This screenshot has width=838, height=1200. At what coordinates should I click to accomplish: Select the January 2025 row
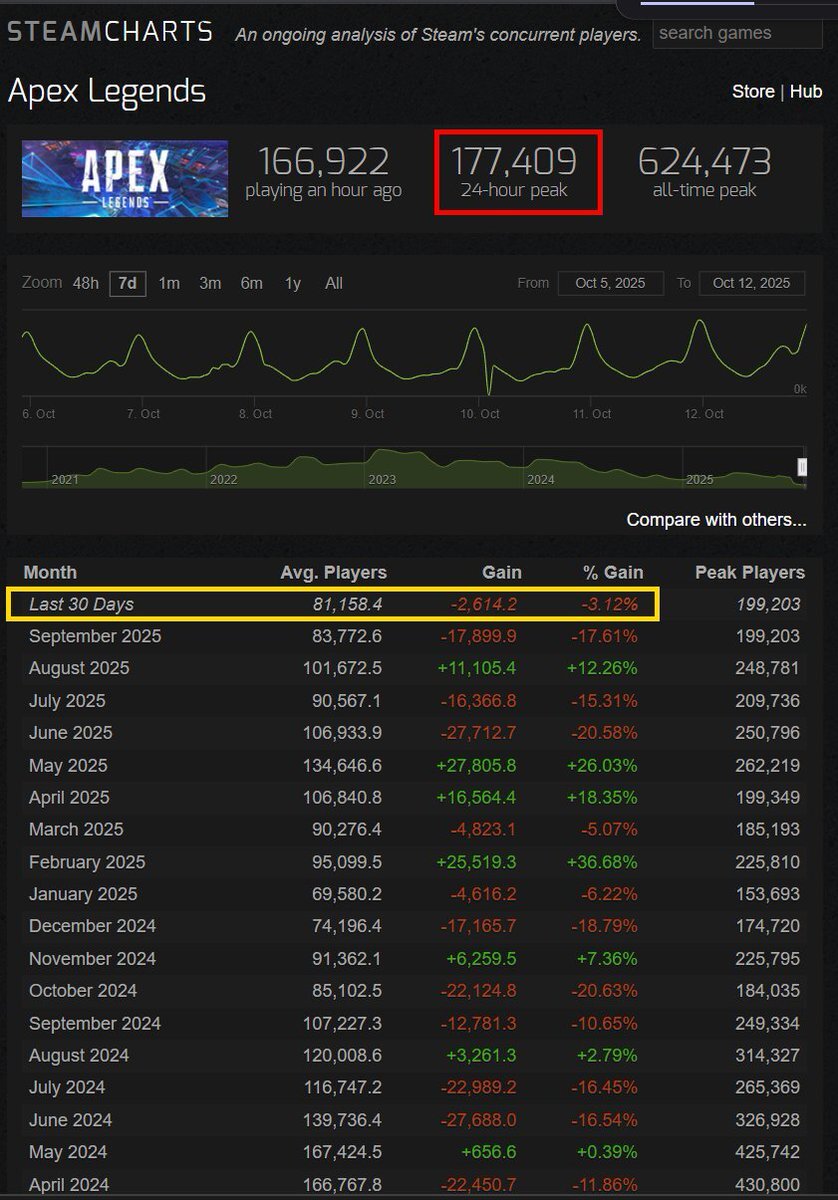[415, 894]
